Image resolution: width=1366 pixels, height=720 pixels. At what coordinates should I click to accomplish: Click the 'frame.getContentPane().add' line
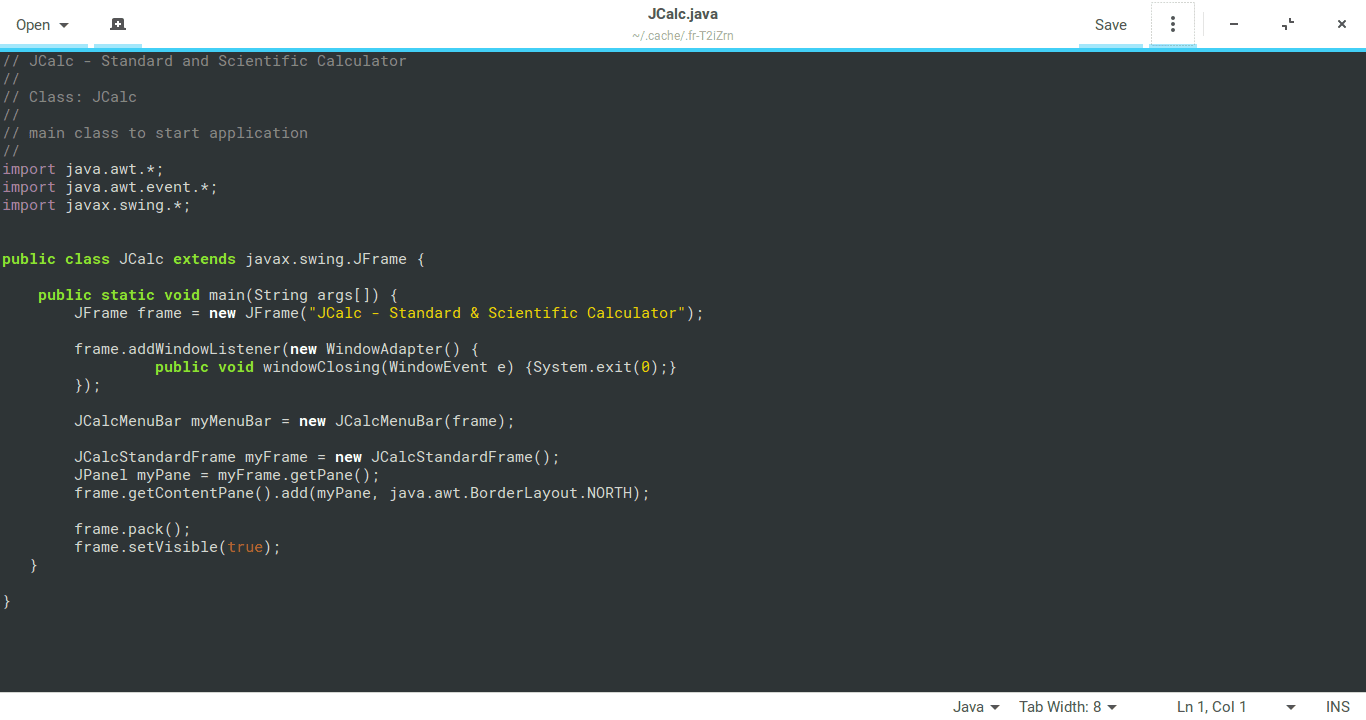[x=362, y=493]
